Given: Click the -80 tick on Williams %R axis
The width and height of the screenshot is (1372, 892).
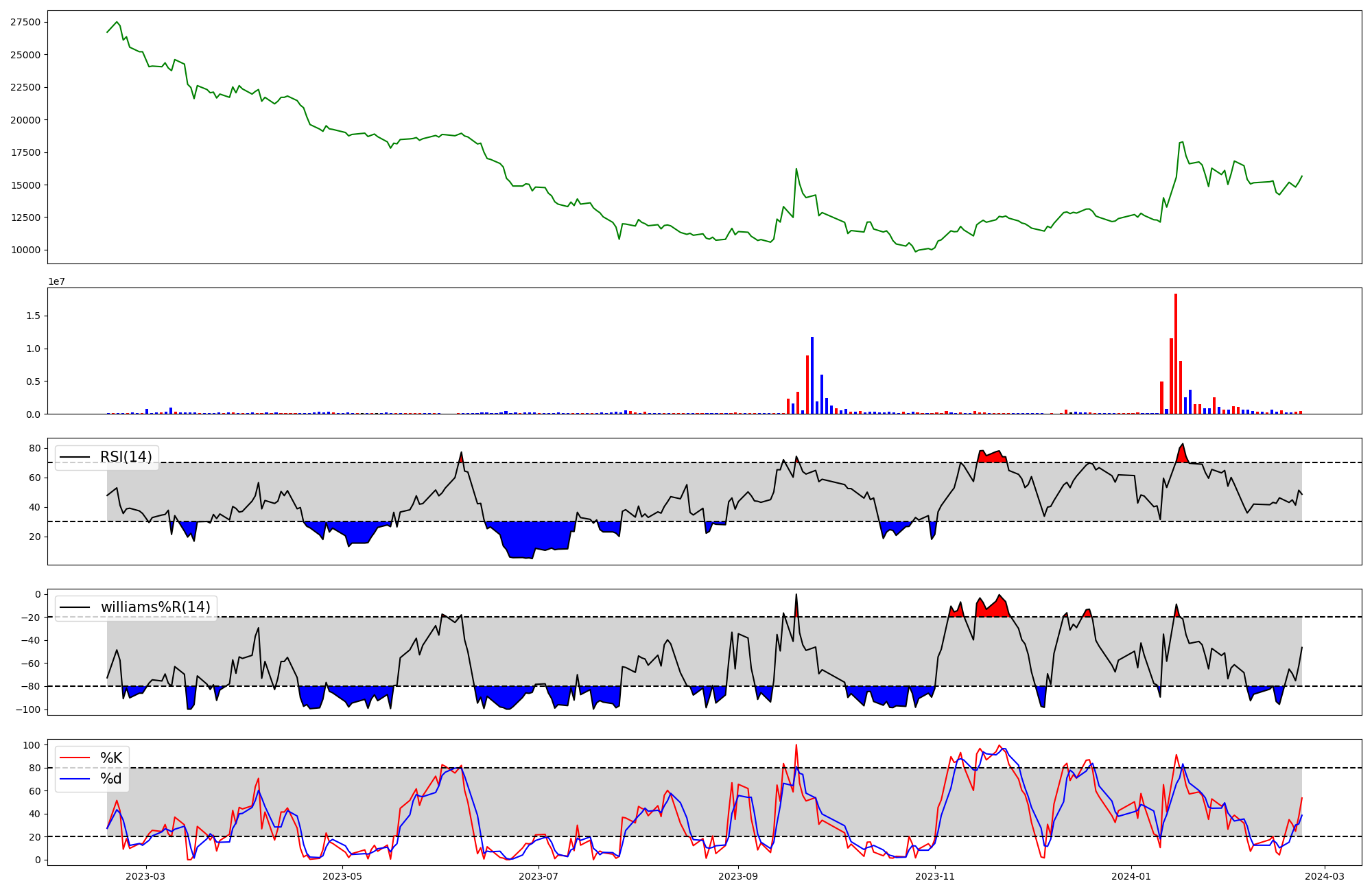Looking at the screenshot, I should pyautogui.click(x=30, y=686).
